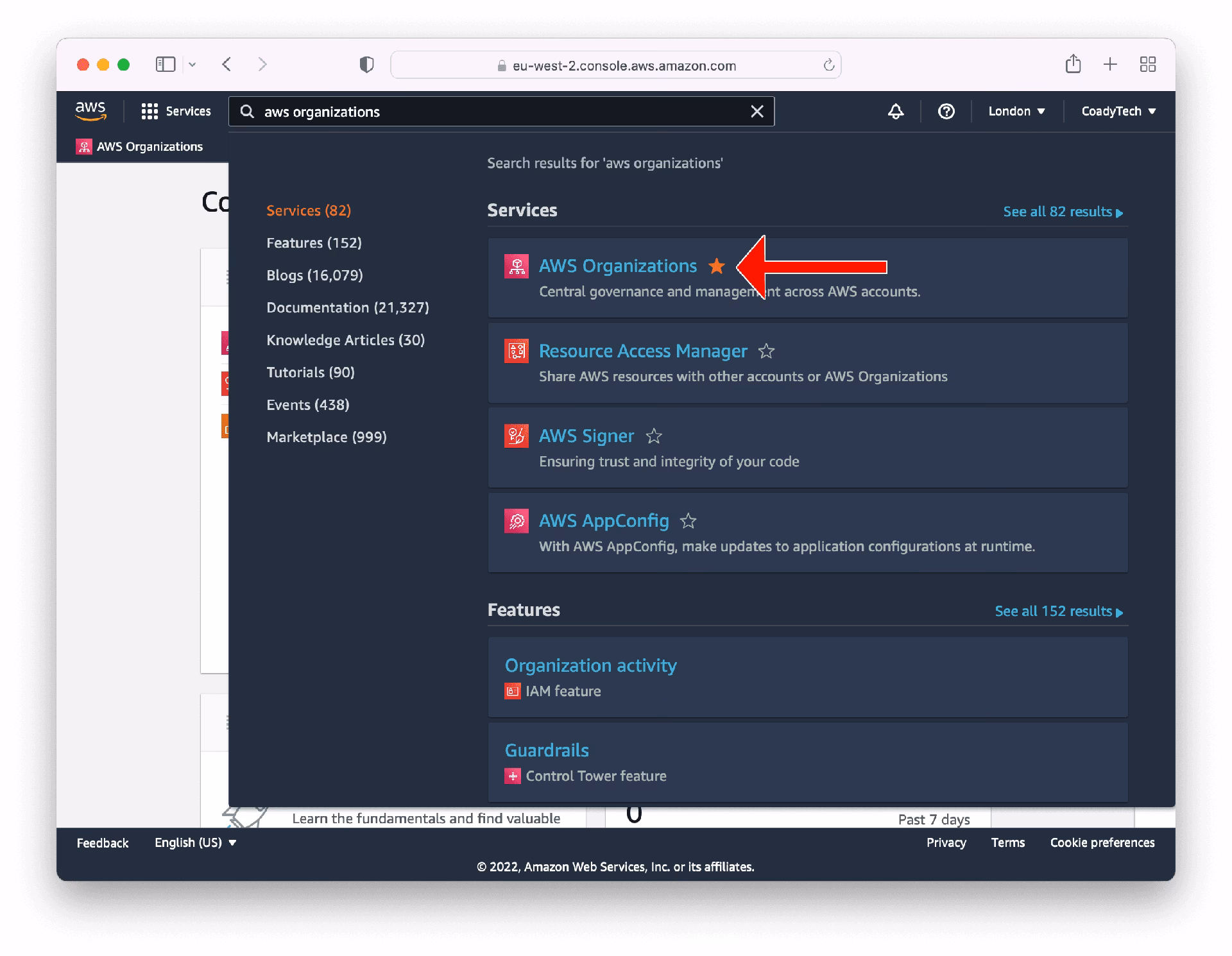
Task: Expand the sidebar chevron dropdown in Safari
Action: click(192, 64)
